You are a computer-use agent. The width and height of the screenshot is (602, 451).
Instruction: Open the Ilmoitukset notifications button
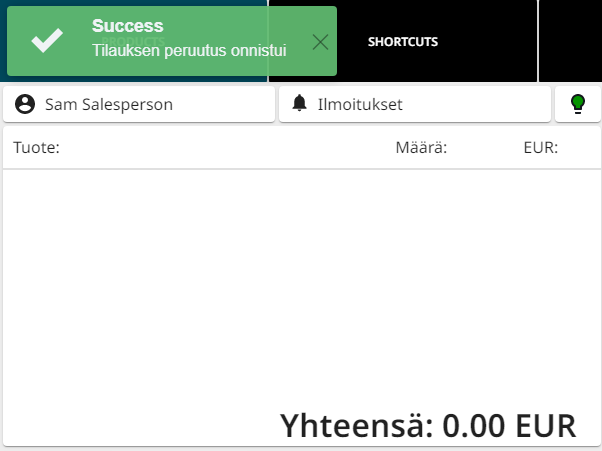(x=415, y=104)
